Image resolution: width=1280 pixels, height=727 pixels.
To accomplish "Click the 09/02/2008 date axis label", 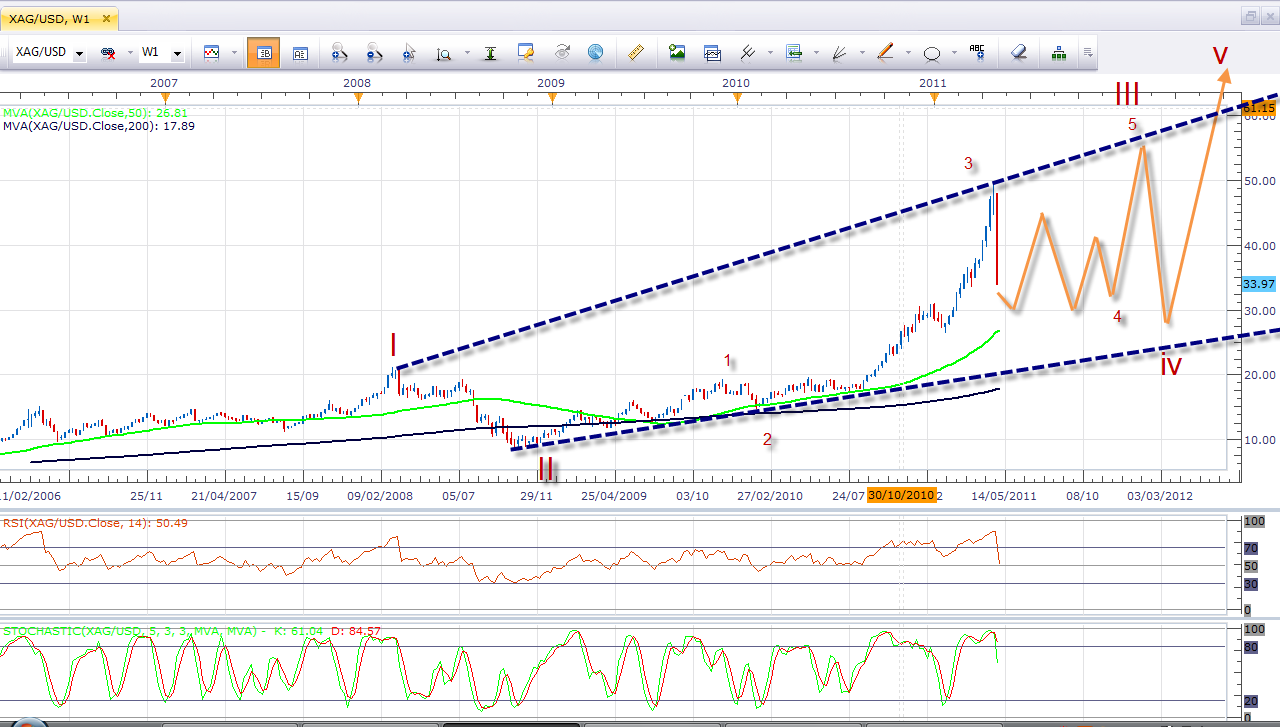I will point(380,495).
